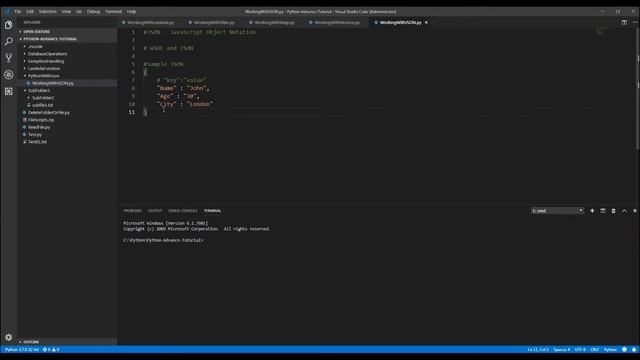Screen dimensions: 640x360
Task: Open notifications bell in status bar
Action: 634,349
